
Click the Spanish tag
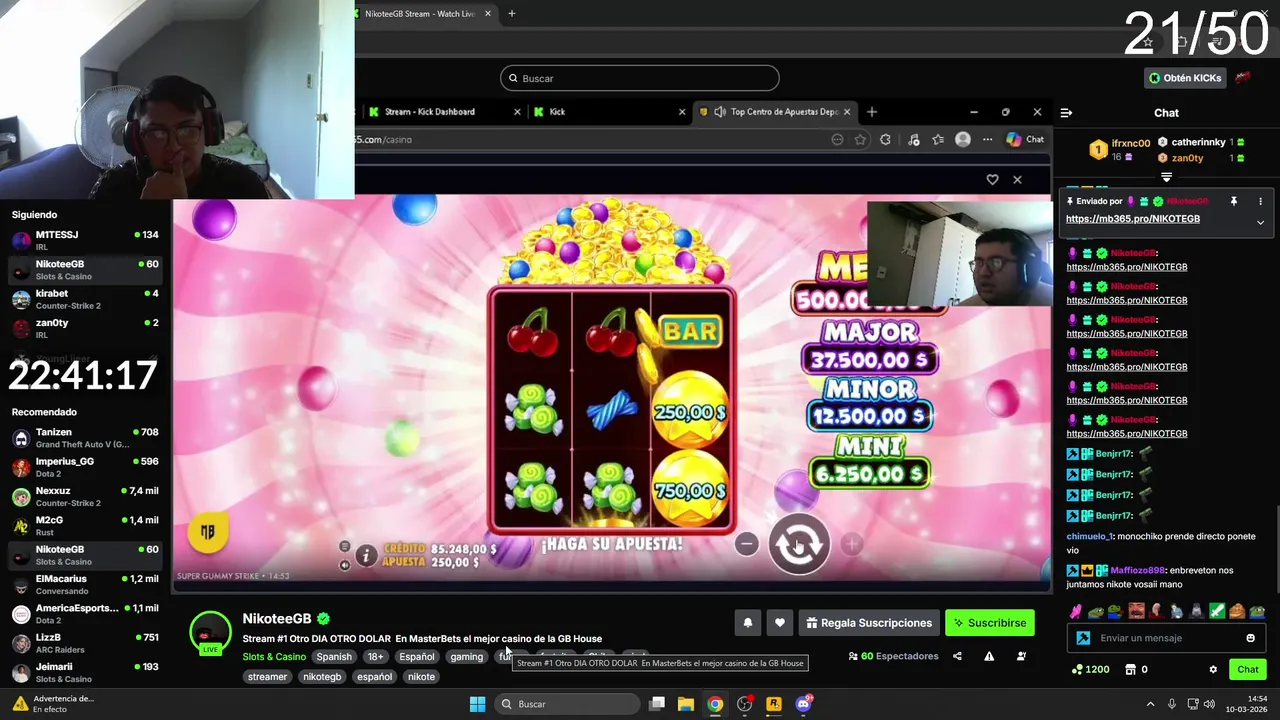click(x=334, y=657)
